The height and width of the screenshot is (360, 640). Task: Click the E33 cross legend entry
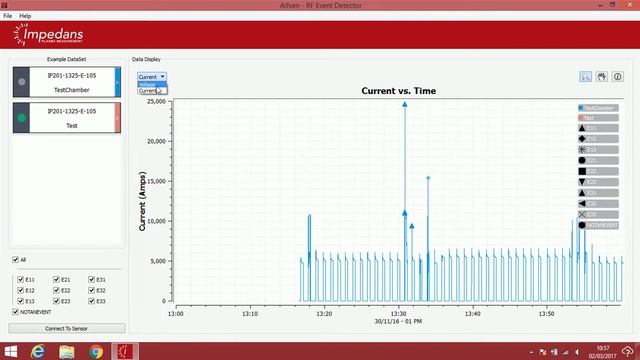(598, 214)
